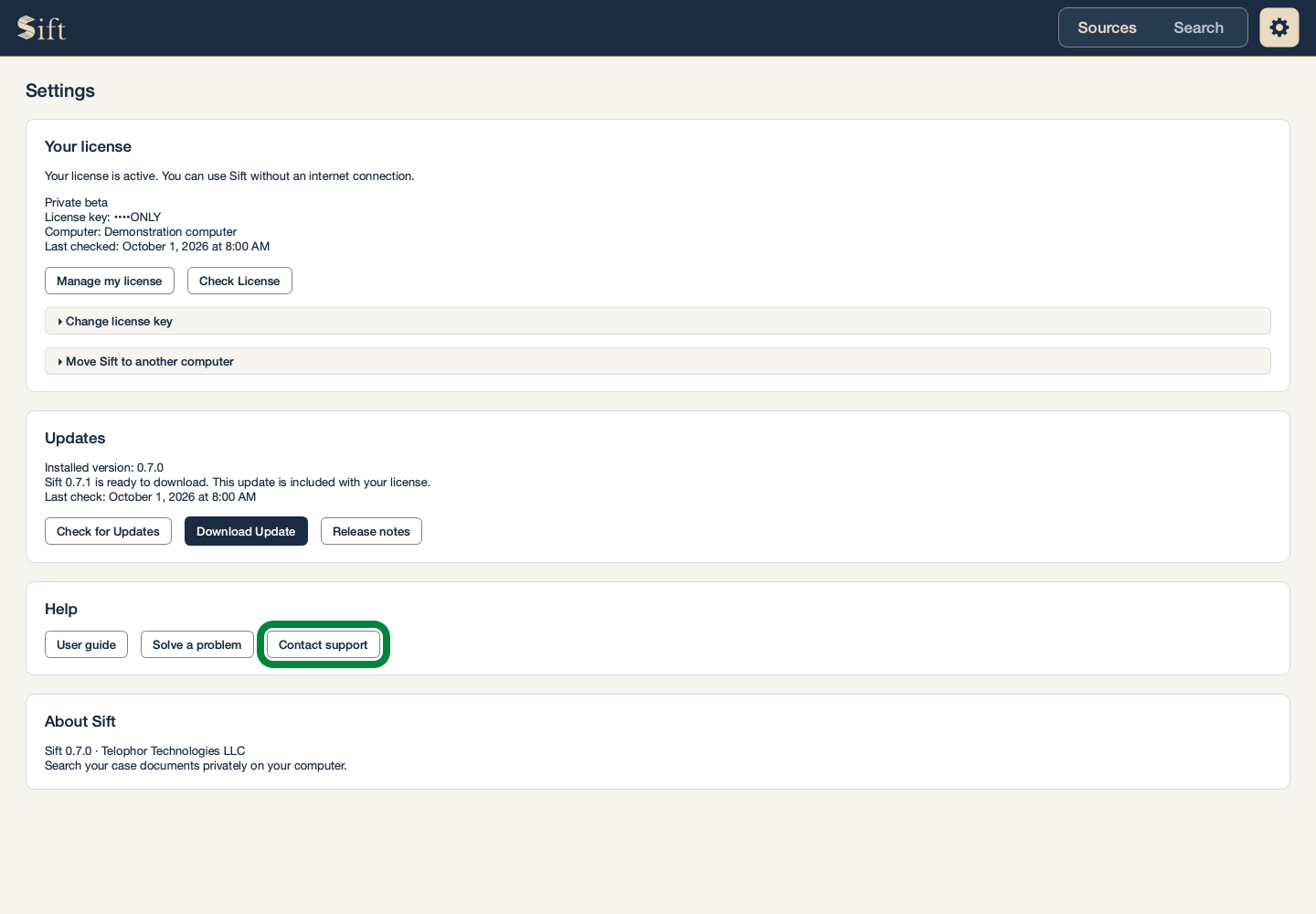
Task: Click the 'Help' heading
Action: pos(61,609)
